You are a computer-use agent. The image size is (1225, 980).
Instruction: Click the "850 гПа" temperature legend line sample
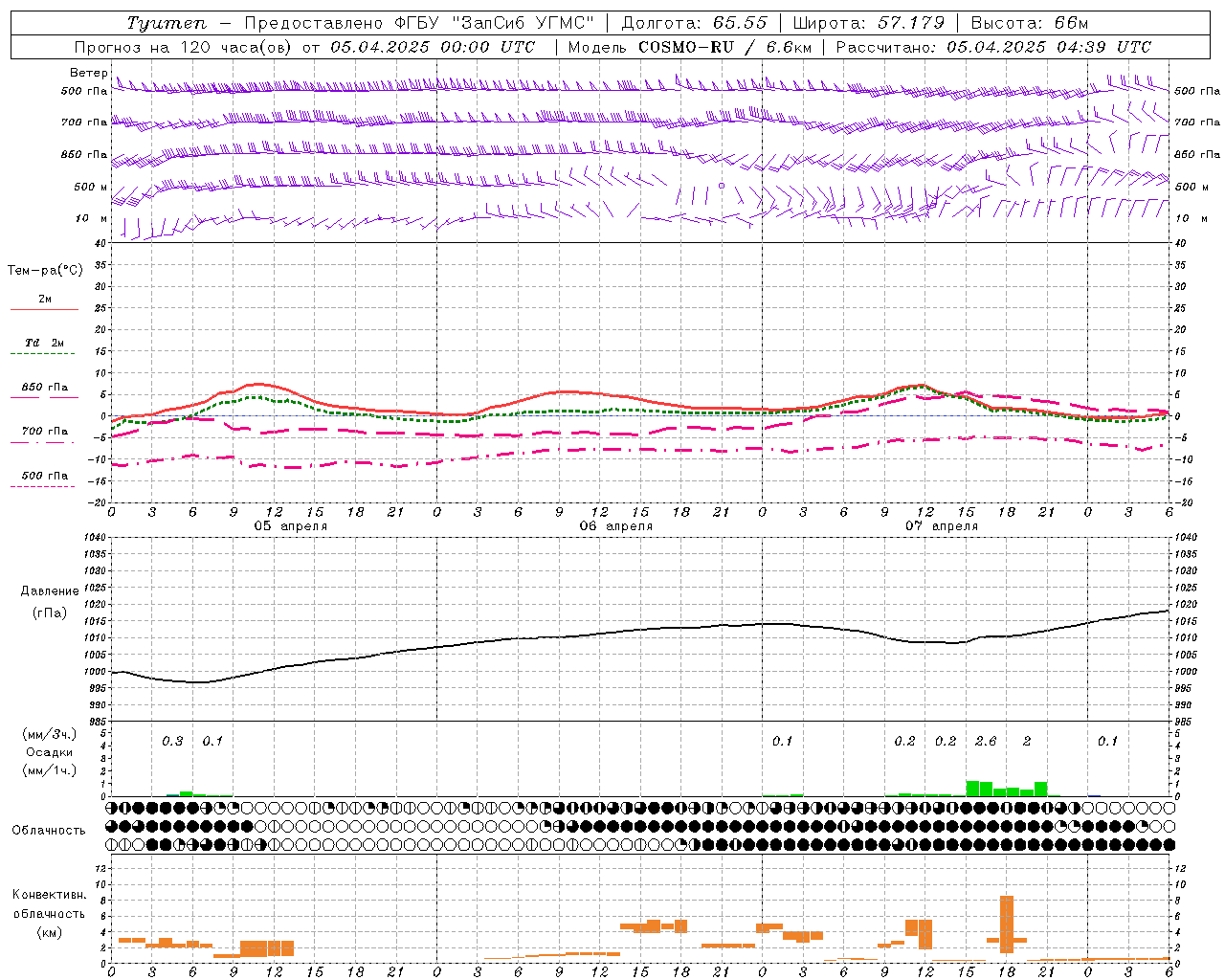42,398
